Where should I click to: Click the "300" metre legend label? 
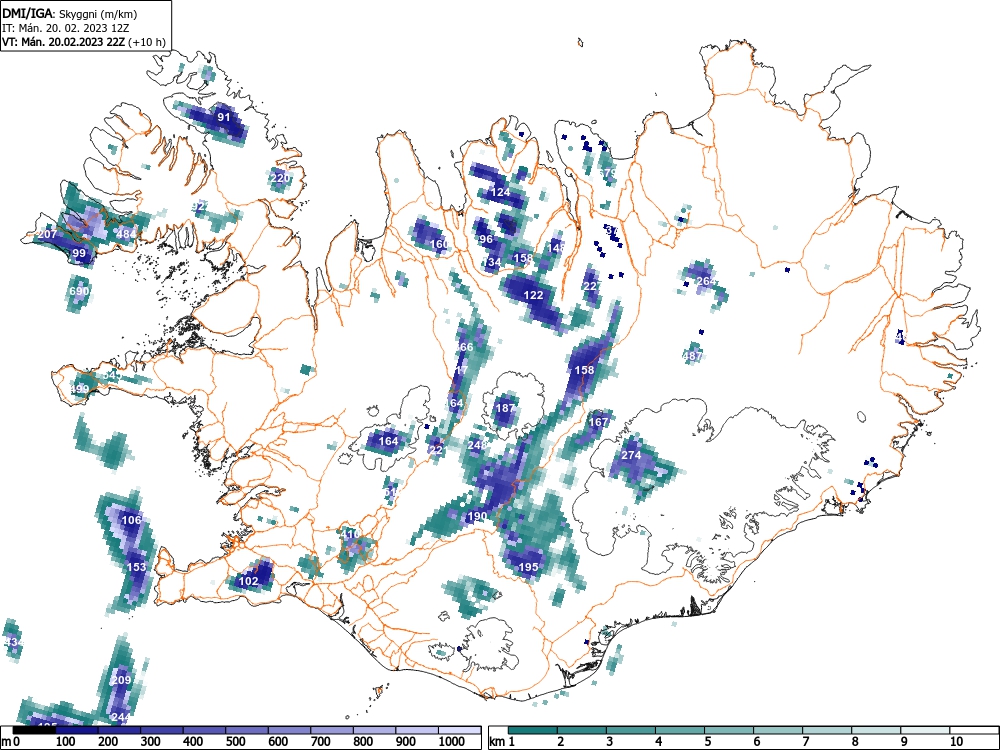click(151, 742)
